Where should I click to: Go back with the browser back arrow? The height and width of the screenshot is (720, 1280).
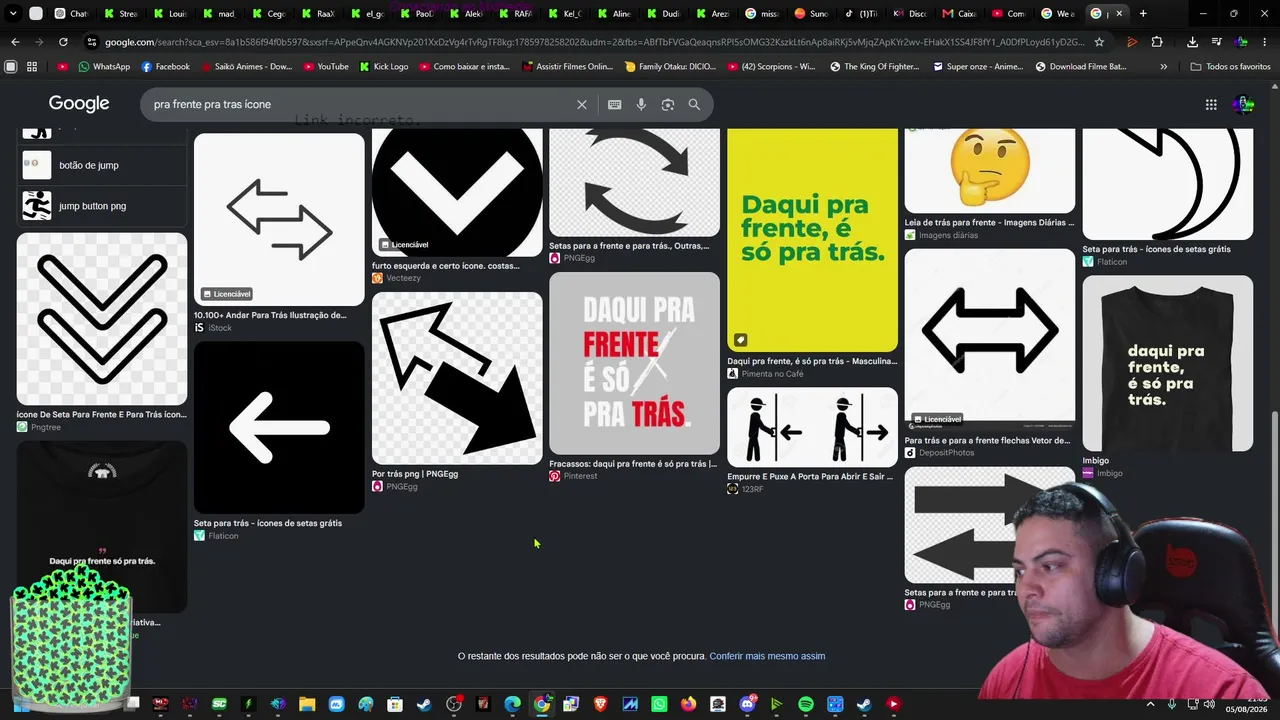coord(15,42)
